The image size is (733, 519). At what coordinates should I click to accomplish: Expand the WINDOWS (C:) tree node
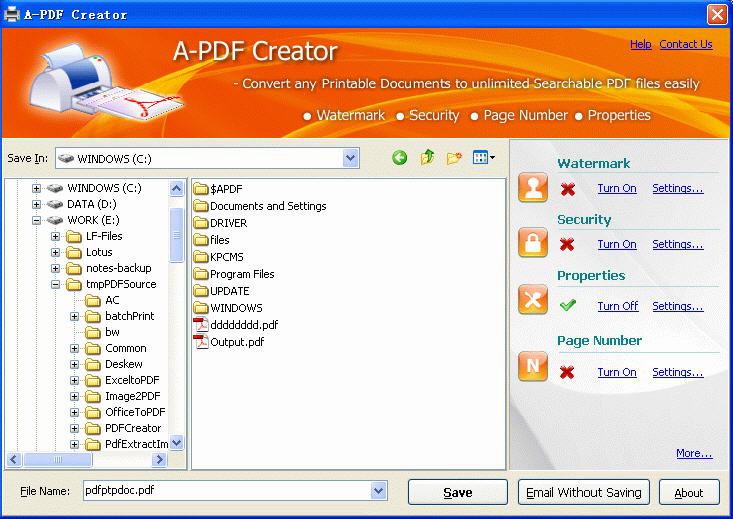pyautogui.click(x=36, y=188)
